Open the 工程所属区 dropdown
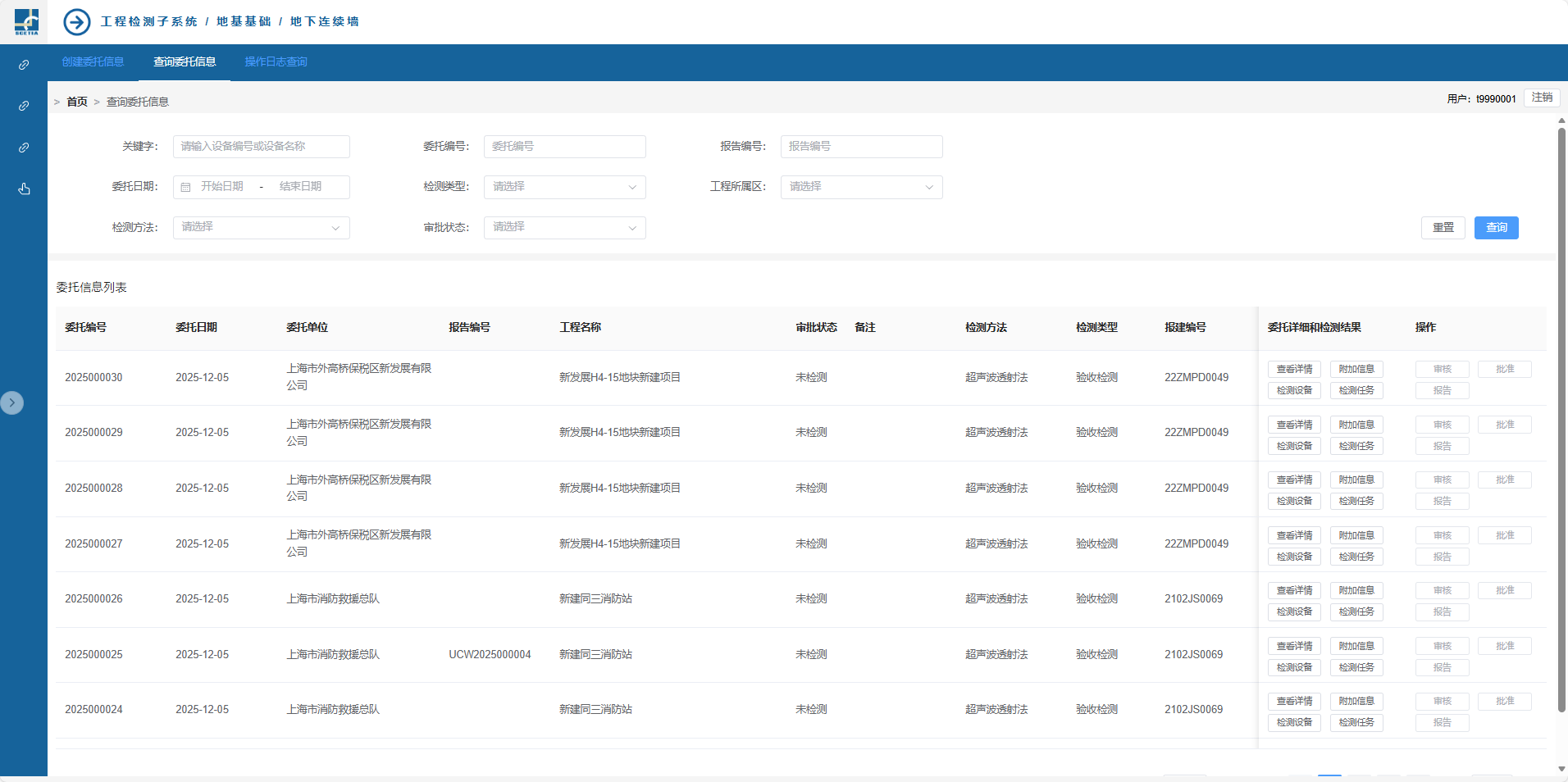 pyautogui.click(x=861, y=187)
